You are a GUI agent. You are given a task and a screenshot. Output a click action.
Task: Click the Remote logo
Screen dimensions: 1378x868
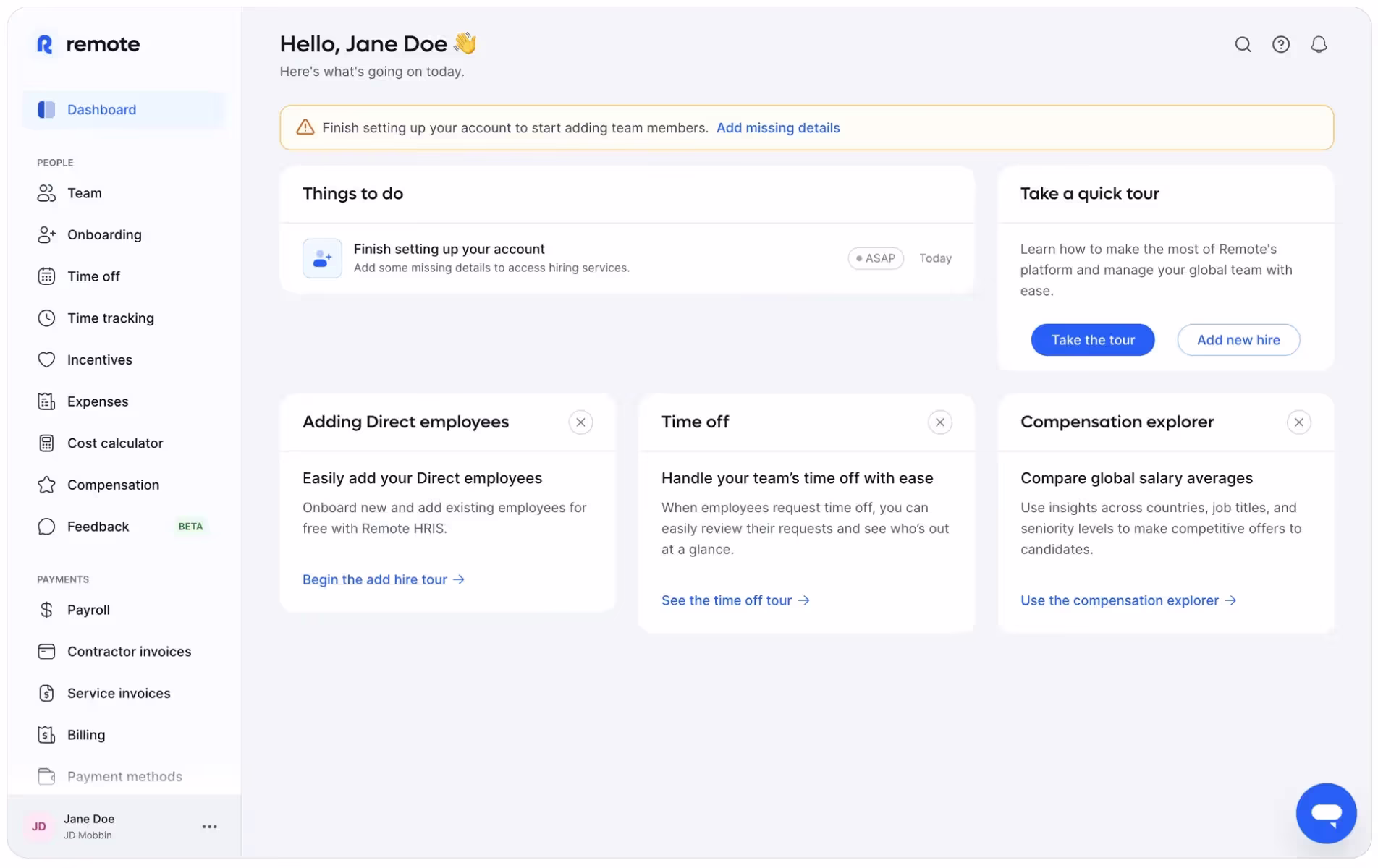tap(88, 44)
